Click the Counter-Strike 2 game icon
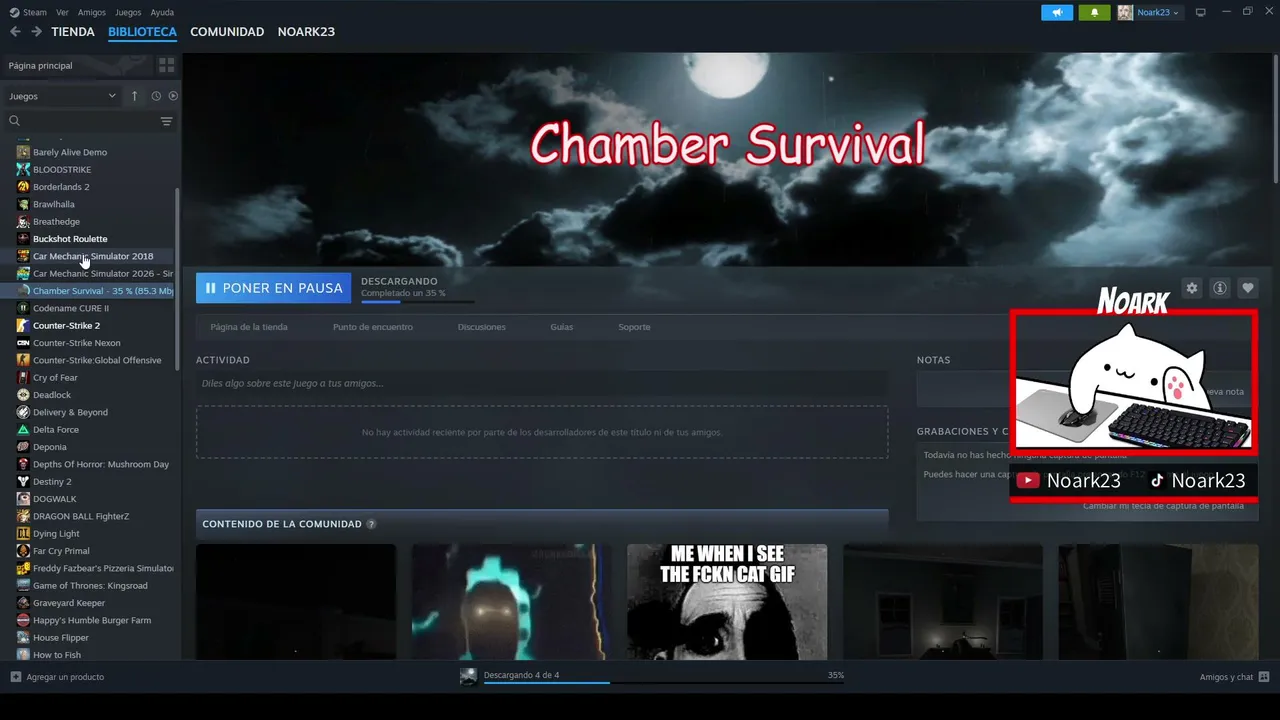 [23, 325]
